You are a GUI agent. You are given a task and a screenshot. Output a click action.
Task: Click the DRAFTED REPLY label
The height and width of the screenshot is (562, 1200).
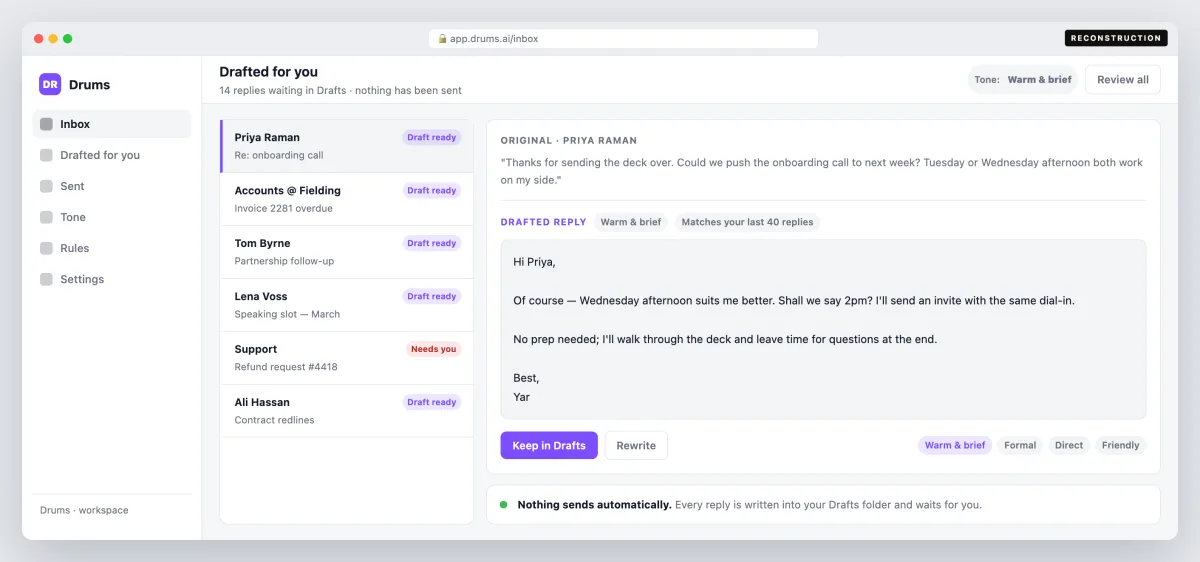pos(543,222)
